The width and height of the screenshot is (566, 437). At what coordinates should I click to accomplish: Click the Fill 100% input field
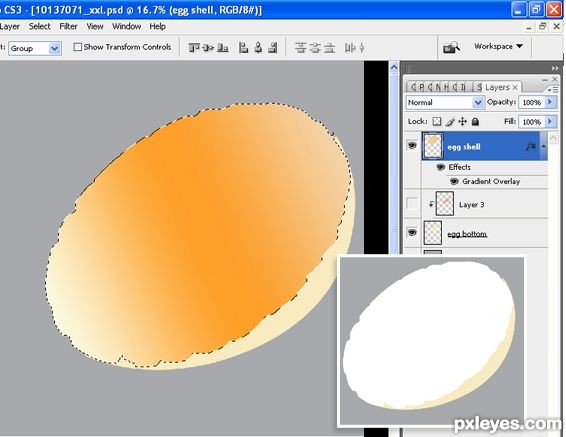tap(532, 122)
